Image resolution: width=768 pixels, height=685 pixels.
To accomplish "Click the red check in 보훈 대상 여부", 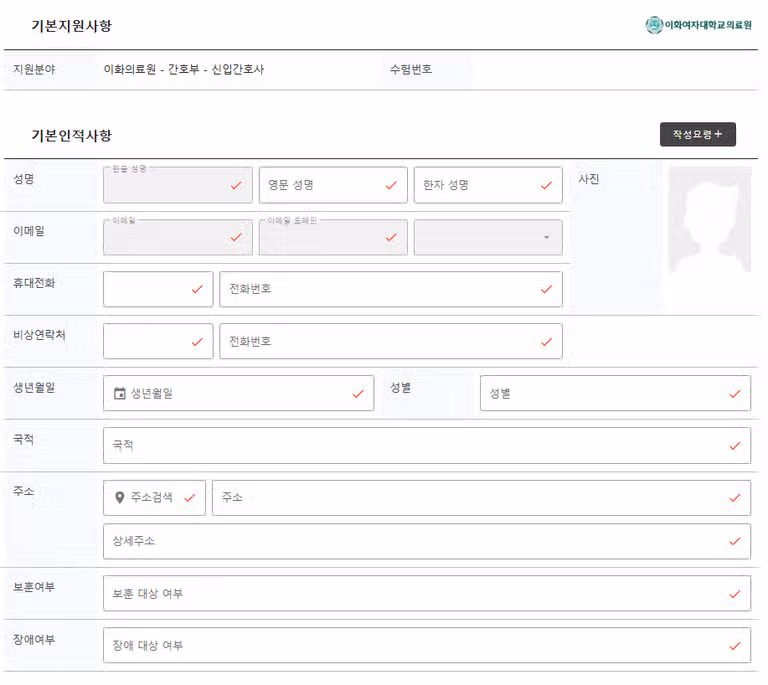I will pyautogui.click(x=735, y=594).
